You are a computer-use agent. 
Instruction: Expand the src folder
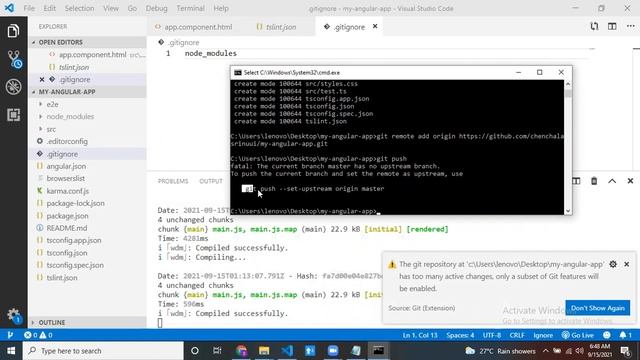(51, 129)
